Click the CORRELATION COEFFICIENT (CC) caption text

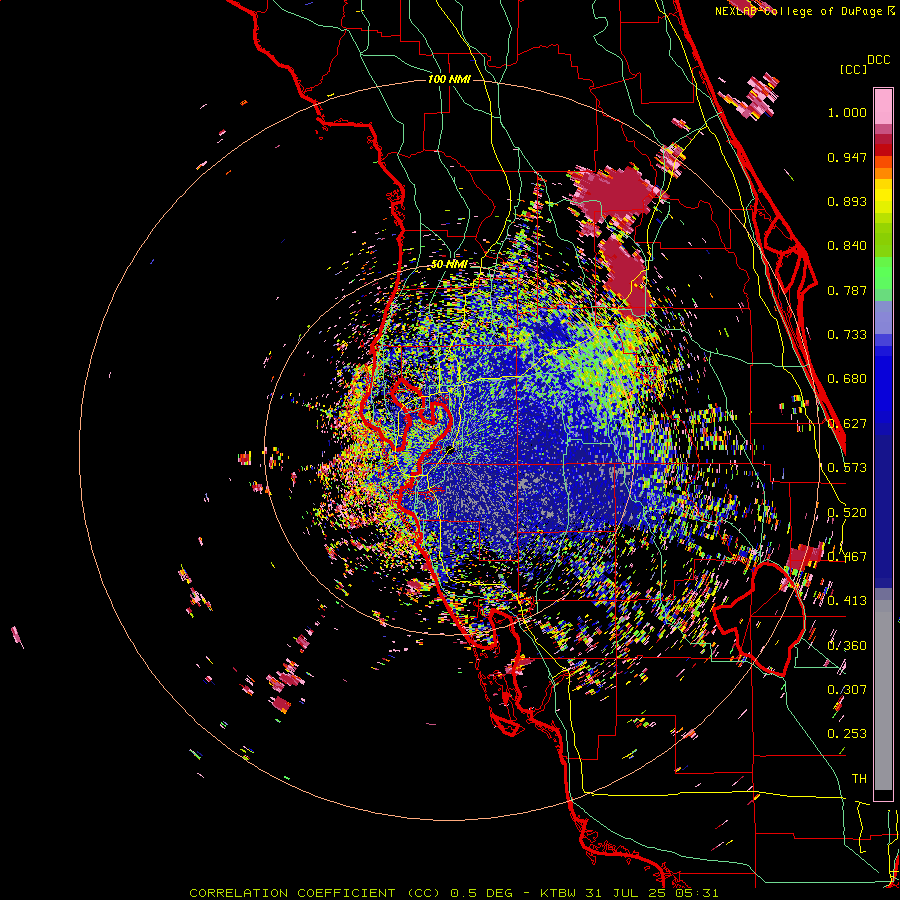(315, 893)
